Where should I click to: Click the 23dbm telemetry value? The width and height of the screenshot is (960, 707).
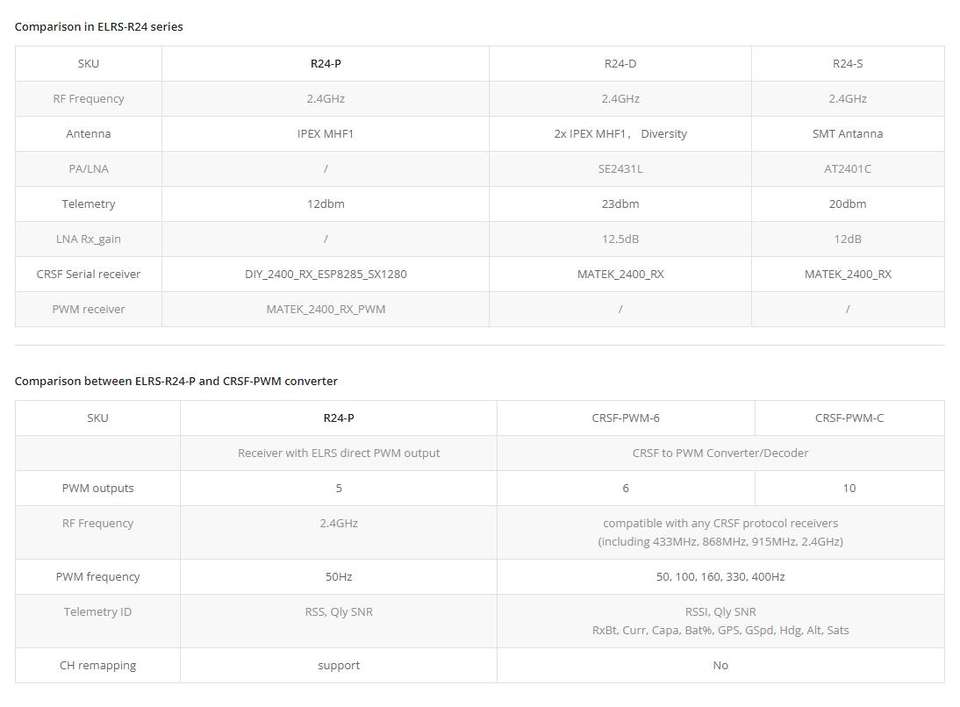[x=620, y=204]
